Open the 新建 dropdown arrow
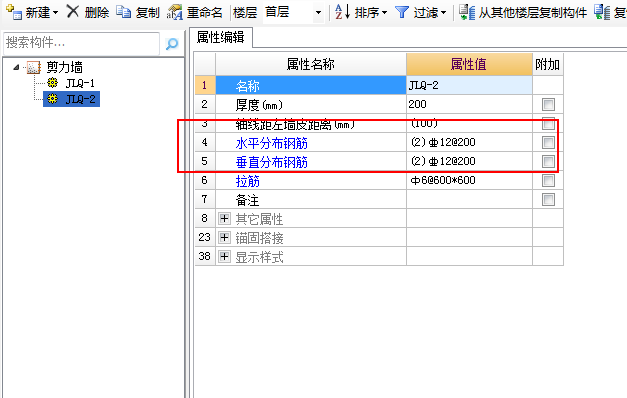This screenshot has width=627, height=398. pos(56,13)
